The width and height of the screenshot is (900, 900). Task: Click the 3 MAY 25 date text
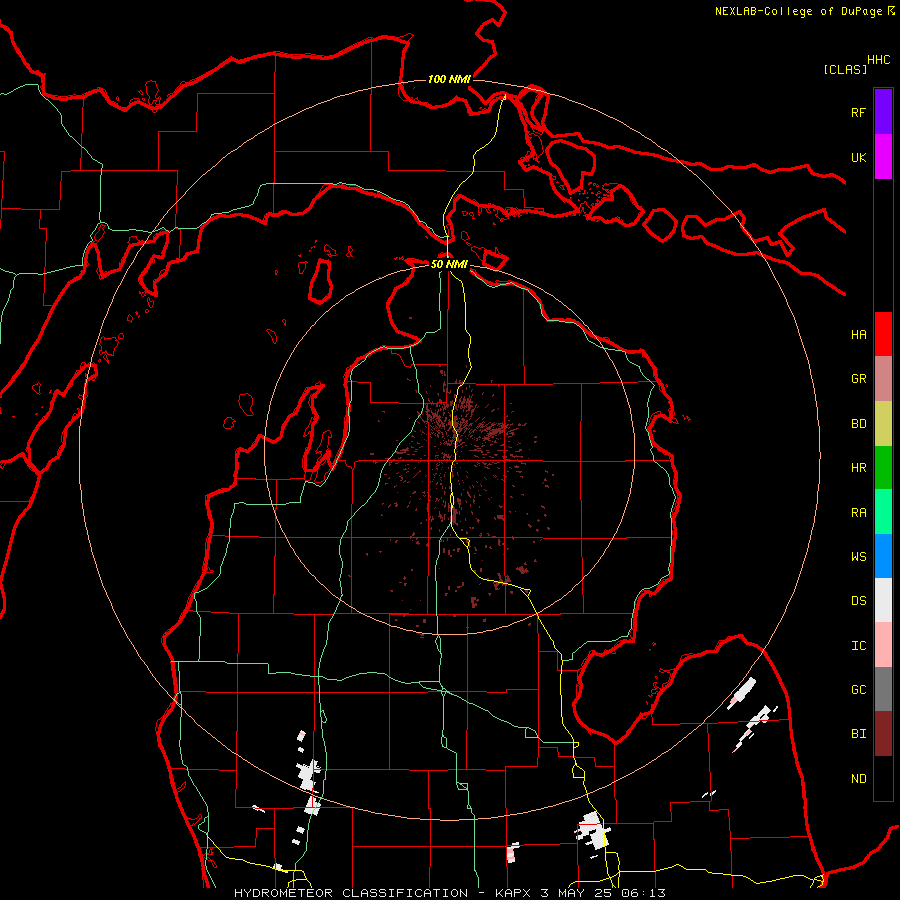tap(577, 893)
